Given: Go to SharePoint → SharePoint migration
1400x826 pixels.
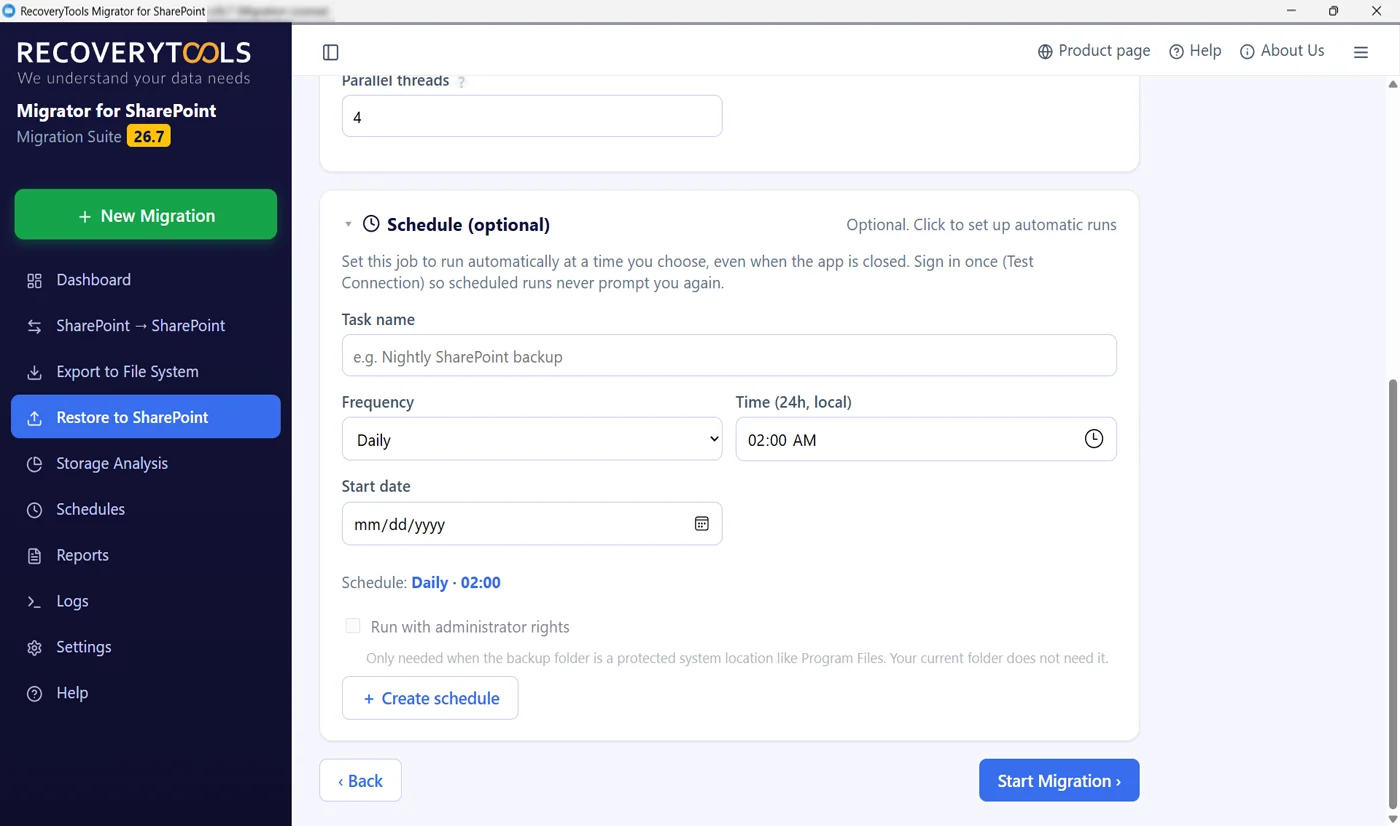Looking at the screenshot, I should 146,326.
